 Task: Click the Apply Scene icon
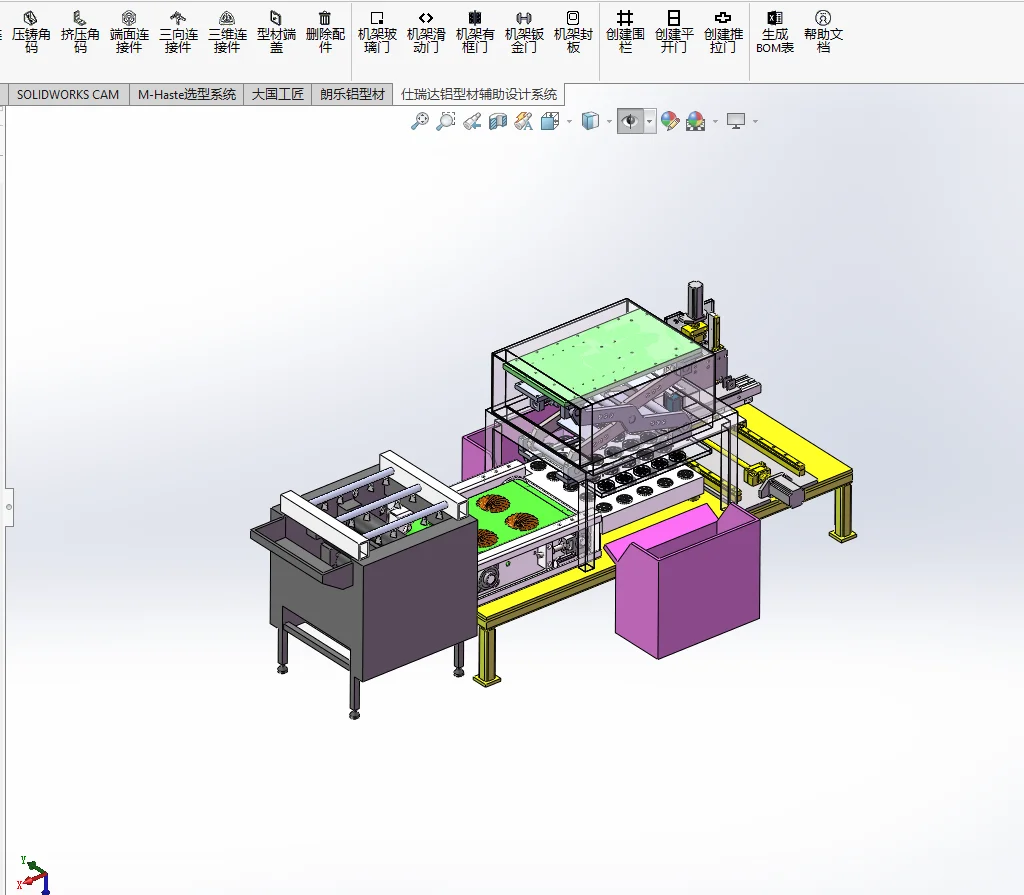696,121
